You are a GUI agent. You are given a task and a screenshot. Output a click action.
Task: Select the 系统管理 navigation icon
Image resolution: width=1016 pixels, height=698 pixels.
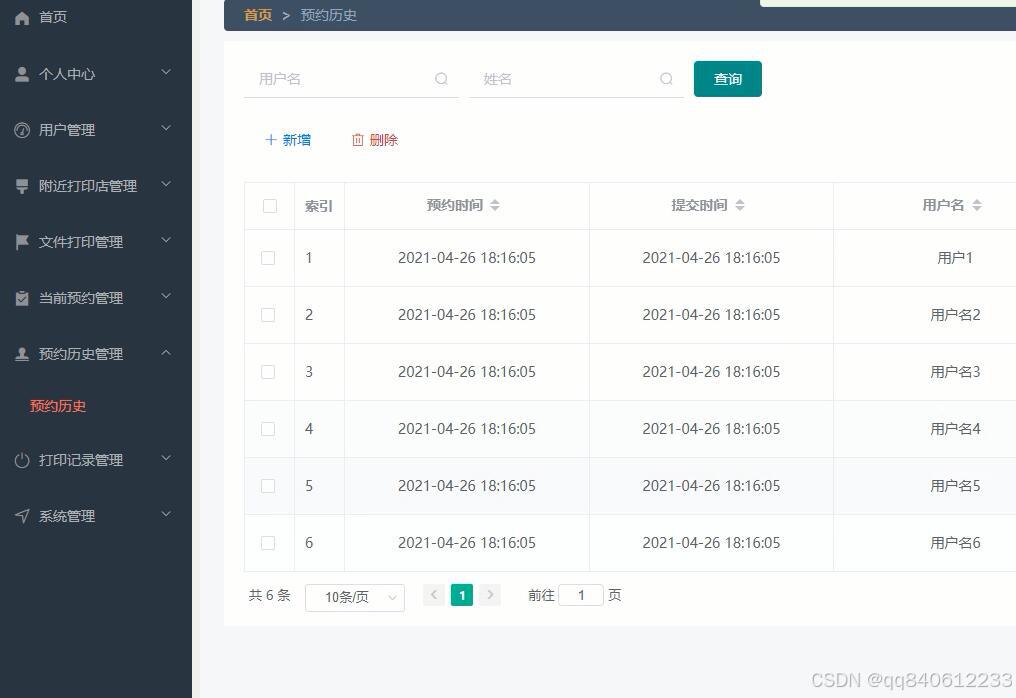20,515
